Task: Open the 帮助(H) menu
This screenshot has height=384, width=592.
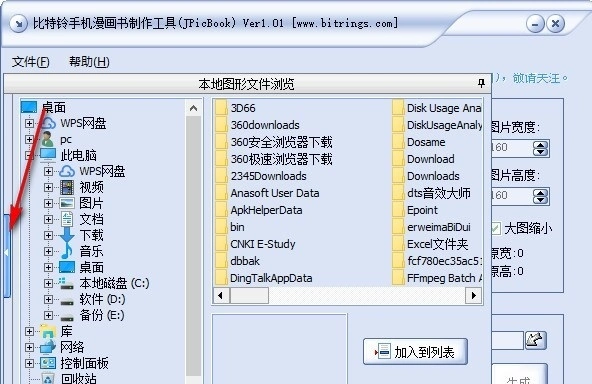Action: point(89,62)
